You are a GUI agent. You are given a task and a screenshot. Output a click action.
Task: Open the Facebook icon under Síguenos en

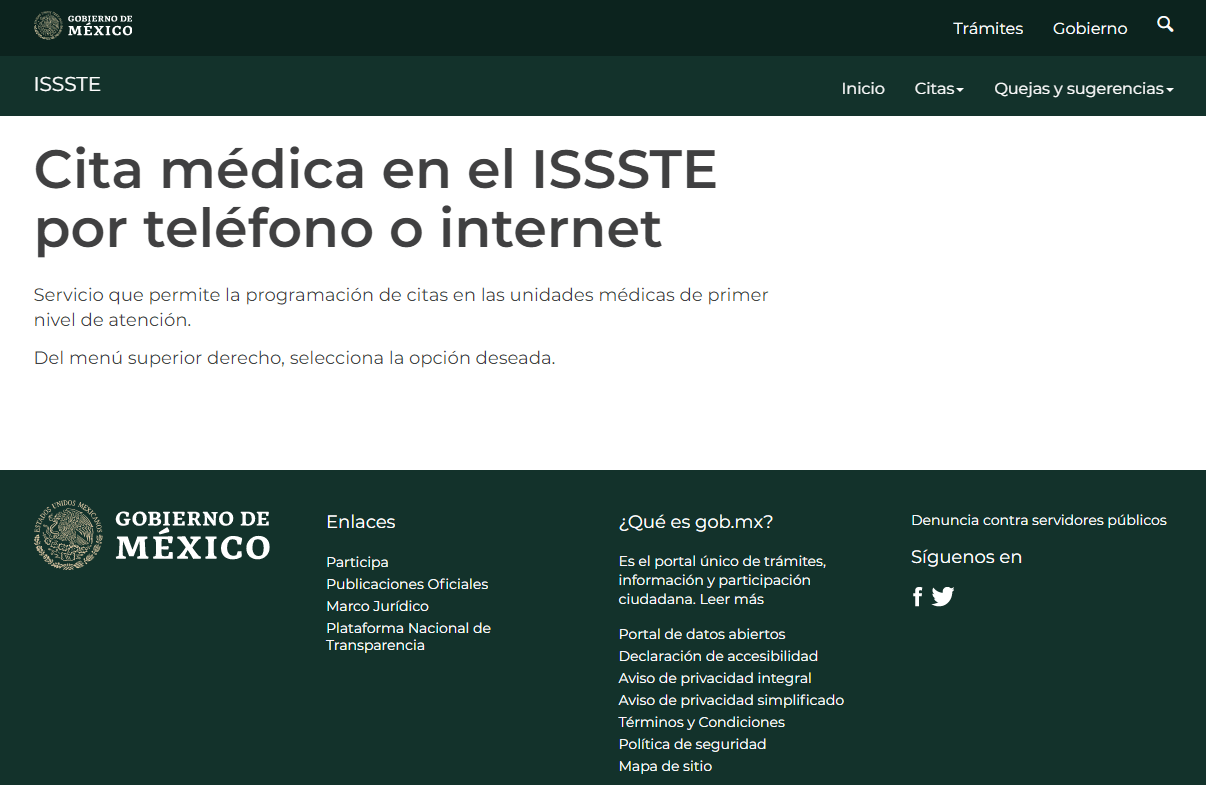click(x=918, y=597)
